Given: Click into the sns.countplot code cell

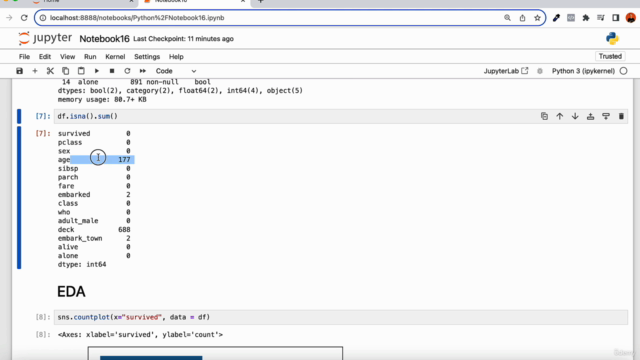Looking at the screenshot, I should [x=341, y=317].
